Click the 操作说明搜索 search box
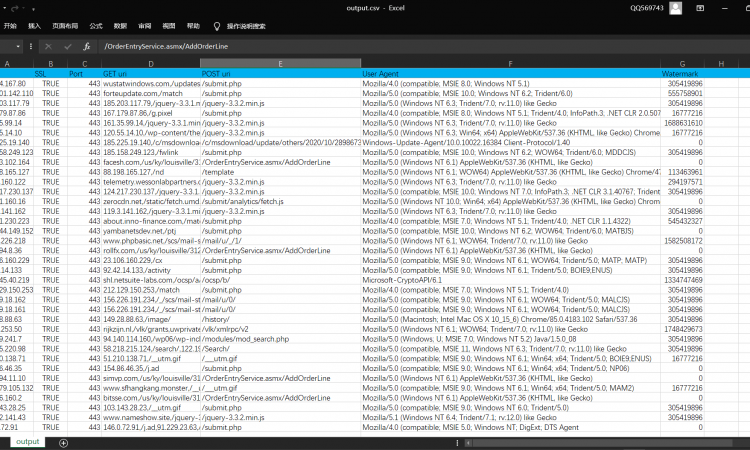The height and width of the screenshot is (450, 750). coord(246,26)
